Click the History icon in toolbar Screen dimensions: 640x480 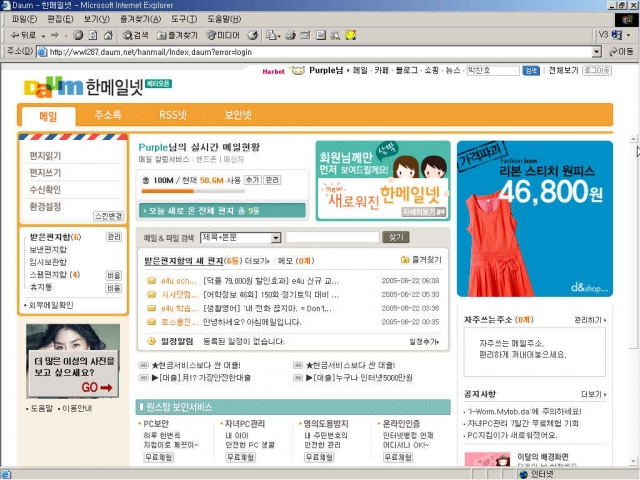coord(253,36)
